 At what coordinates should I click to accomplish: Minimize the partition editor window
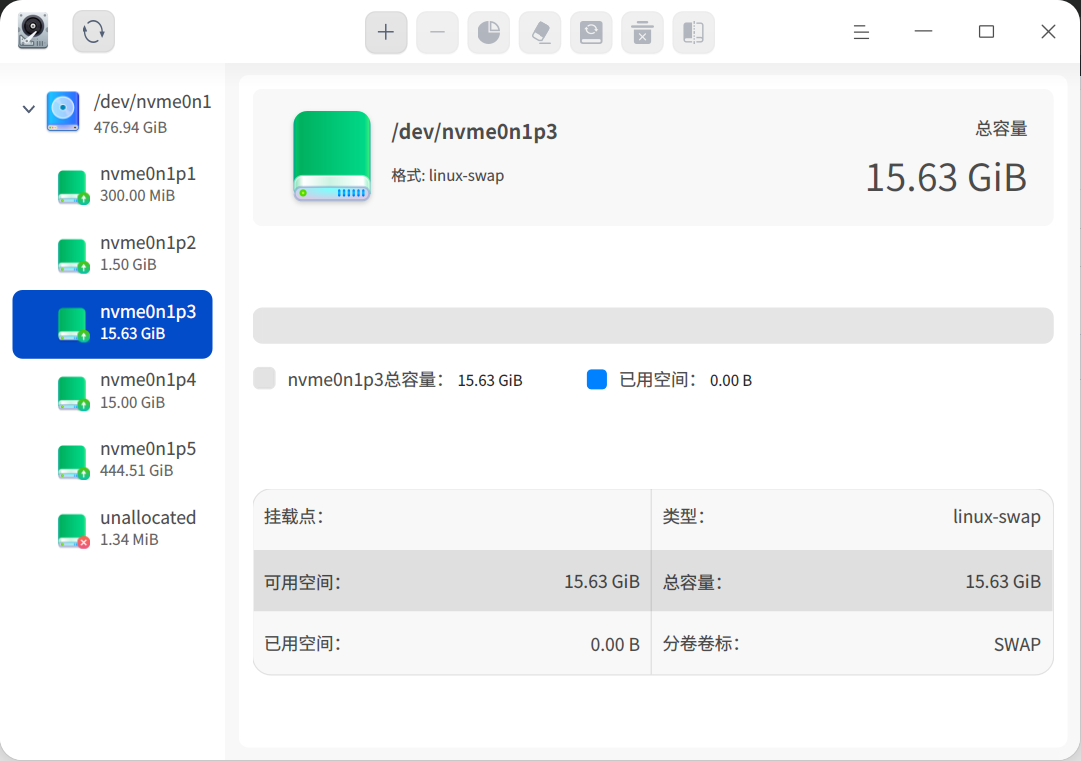point(923,32)
